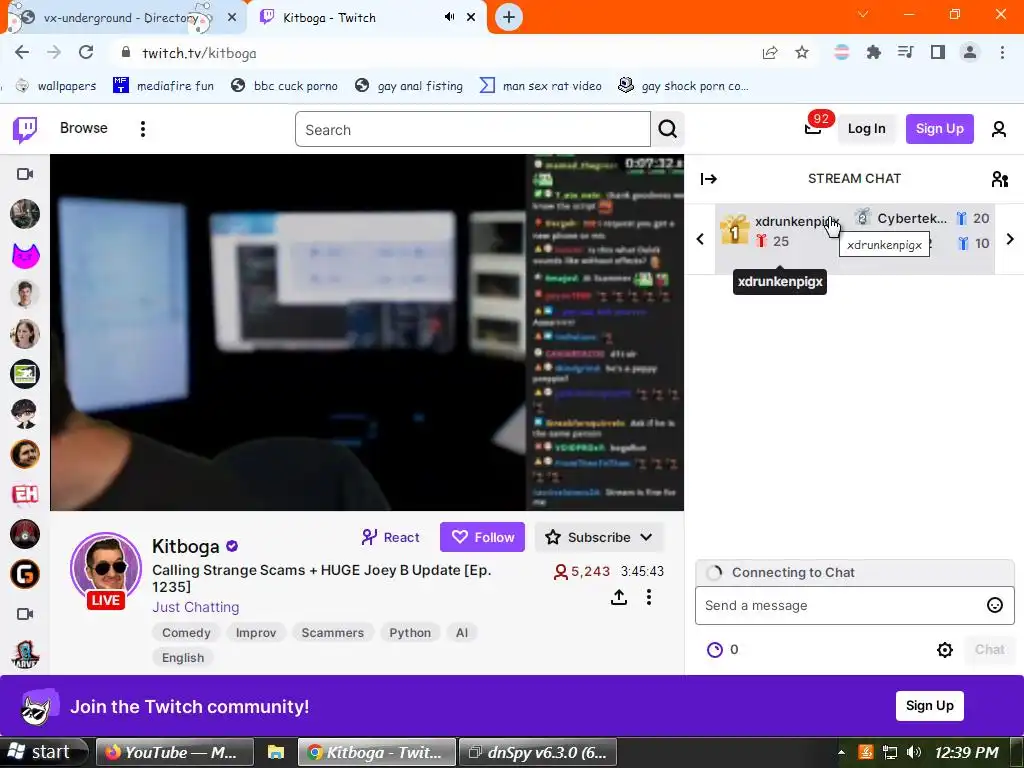Show next gifters with right arrow

1010,239
